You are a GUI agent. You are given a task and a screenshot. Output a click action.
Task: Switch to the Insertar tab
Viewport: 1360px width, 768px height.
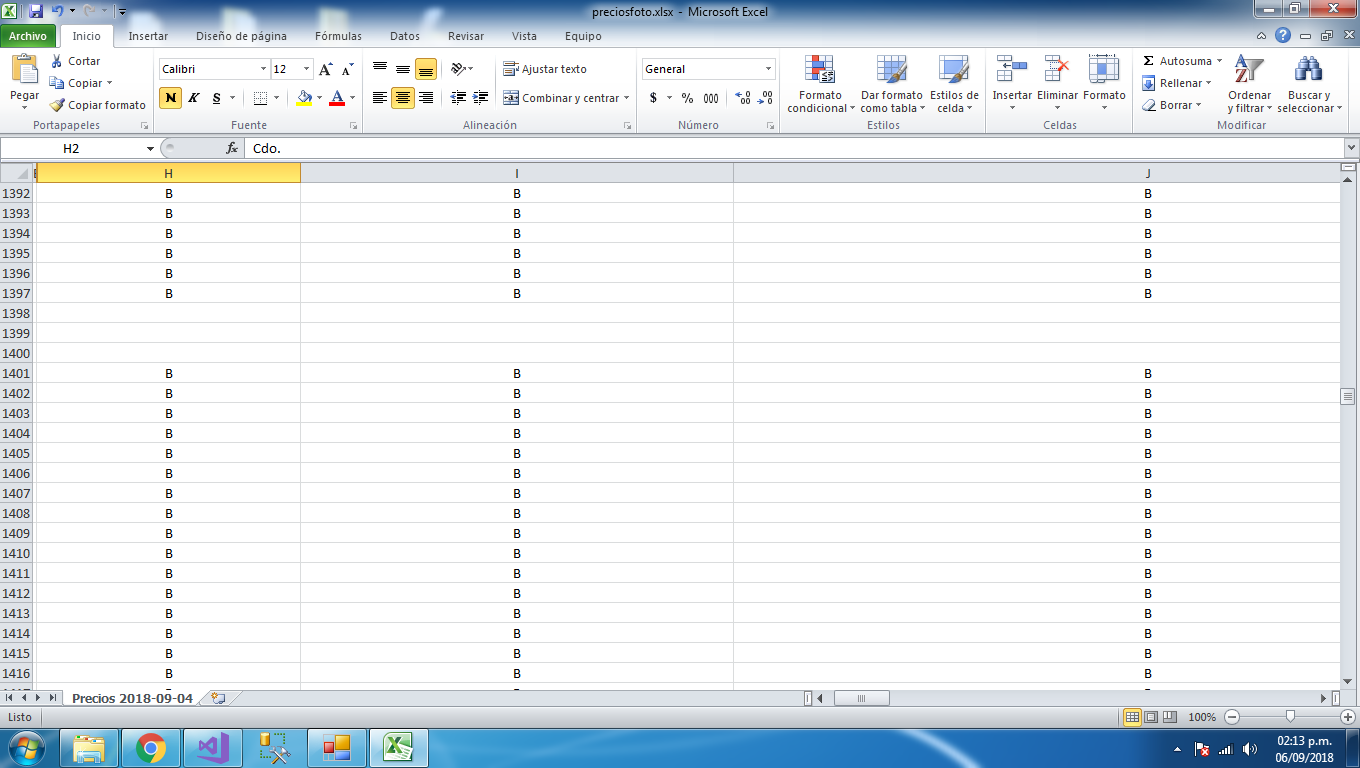148,36
